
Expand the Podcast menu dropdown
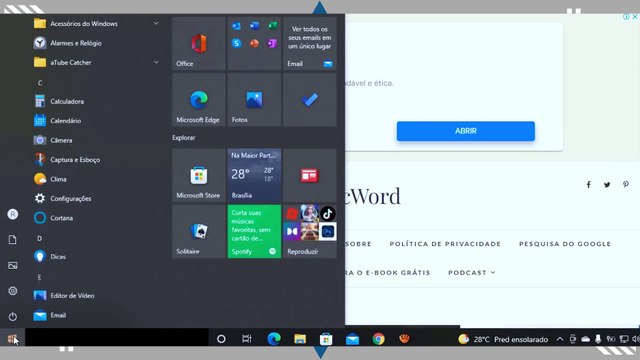(x=471, y=273)
